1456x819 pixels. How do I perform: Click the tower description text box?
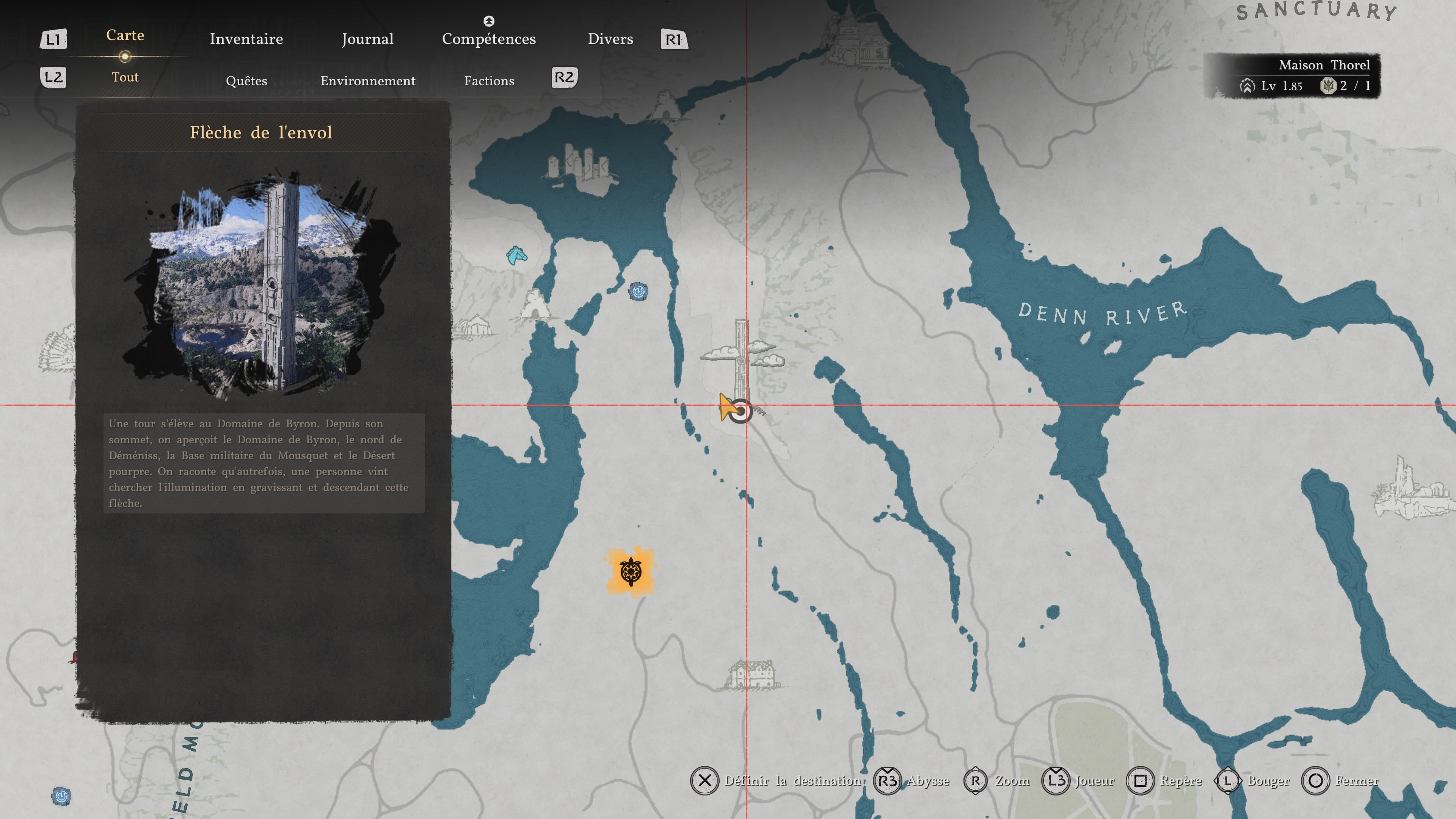pos(264,463)
